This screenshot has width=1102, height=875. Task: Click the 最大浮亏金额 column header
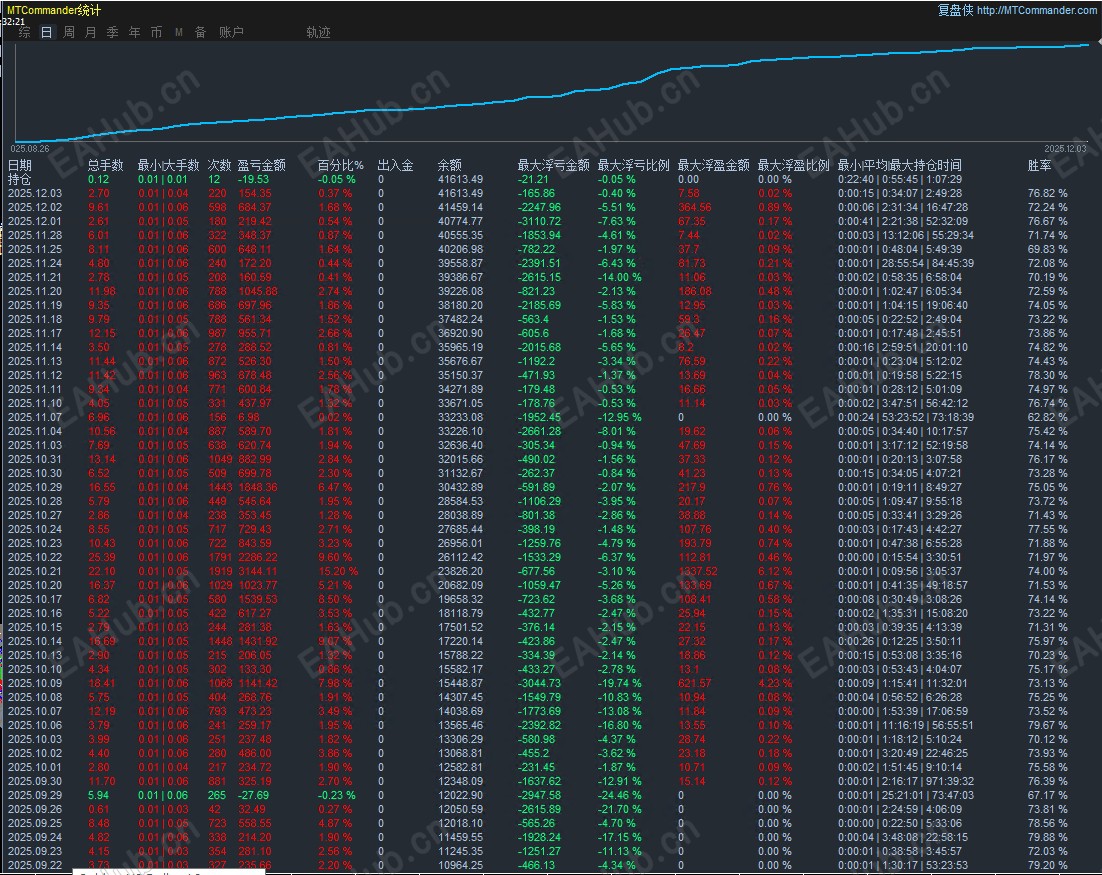tap(553, 165)
